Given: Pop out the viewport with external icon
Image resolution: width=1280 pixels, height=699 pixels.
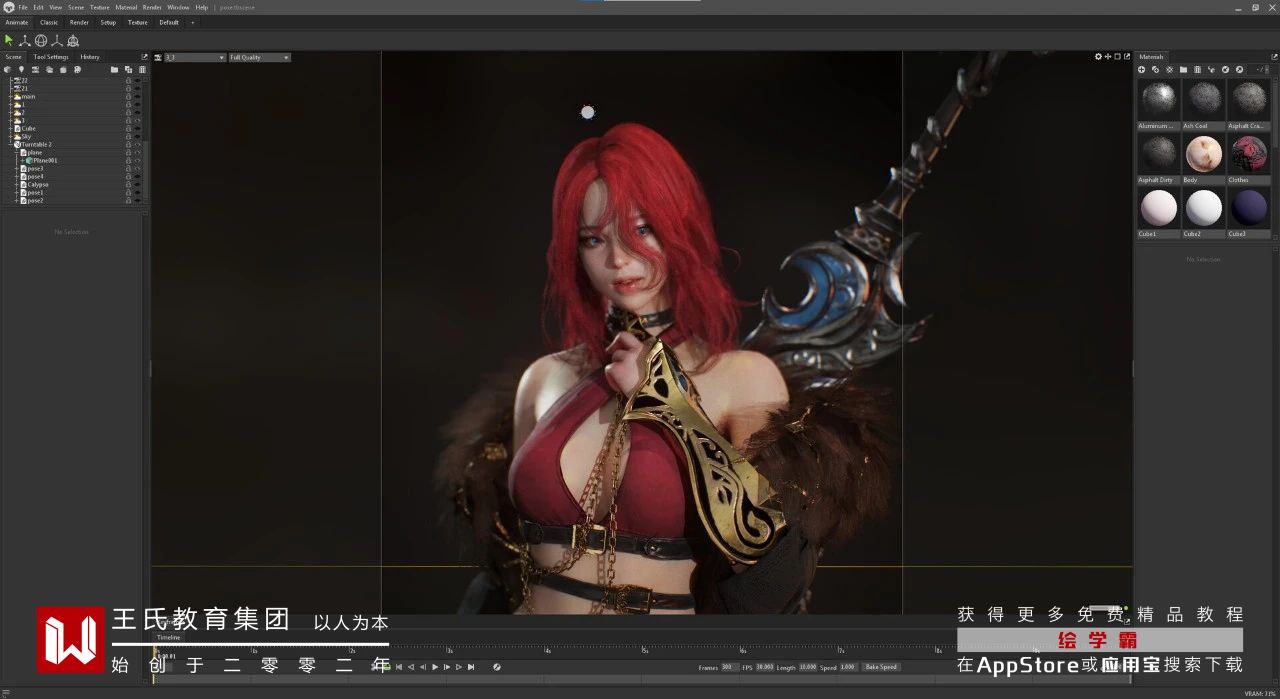Looking at the screenshot, I should (x=1127, y=57).
